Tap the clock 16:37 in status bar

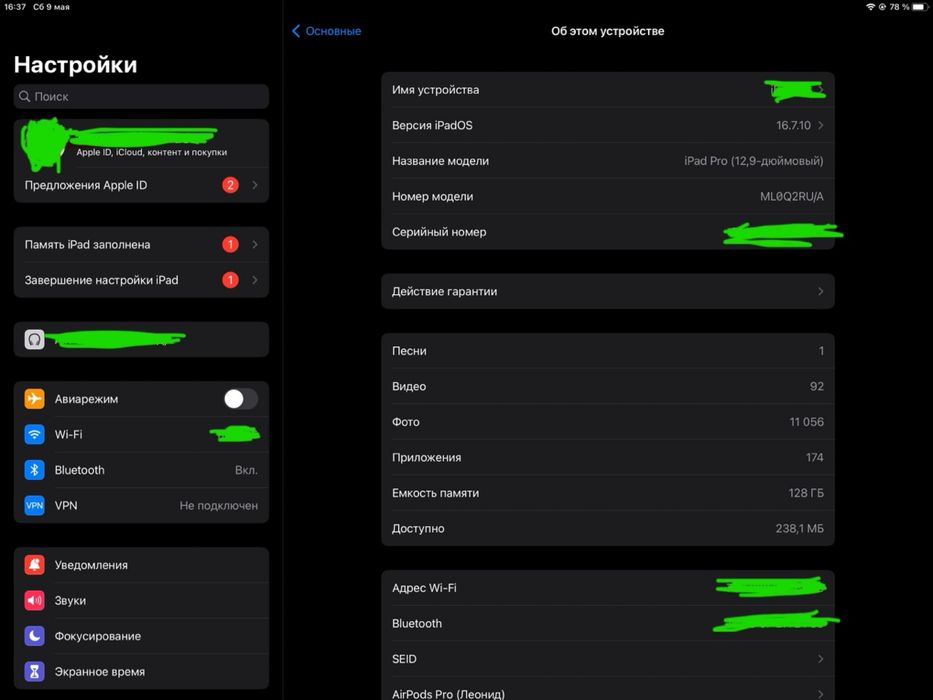15,7
